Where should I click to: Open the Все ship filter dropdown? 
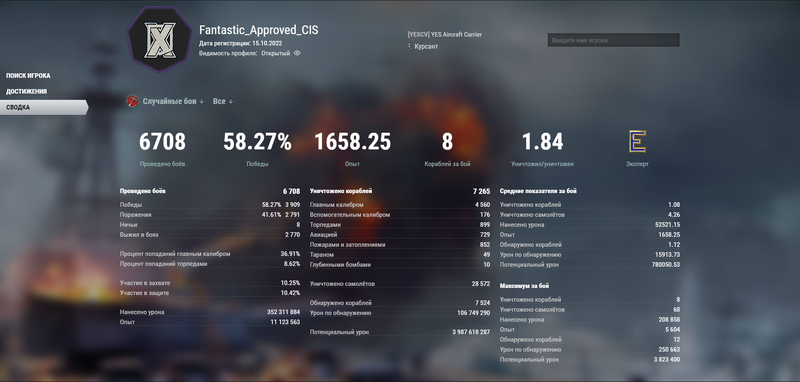pyautogui.click(x=222, y=101)
